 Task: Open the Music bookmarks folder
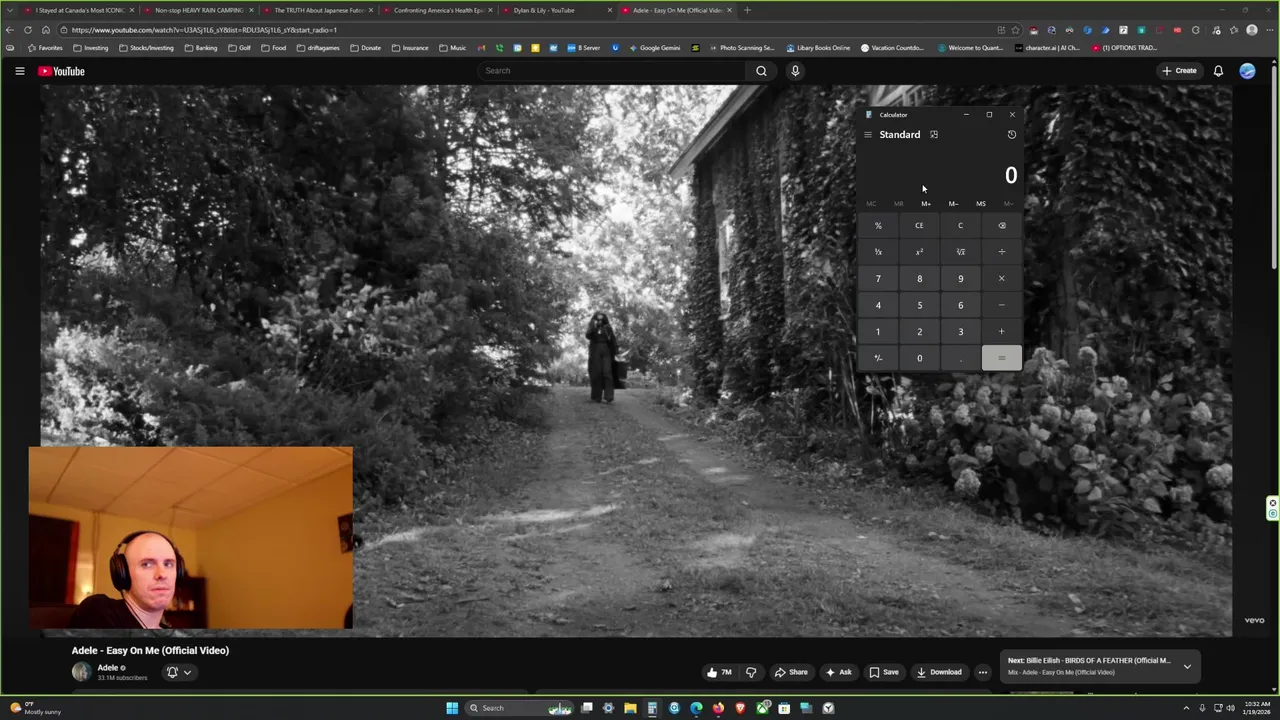(x=452, y=48)
